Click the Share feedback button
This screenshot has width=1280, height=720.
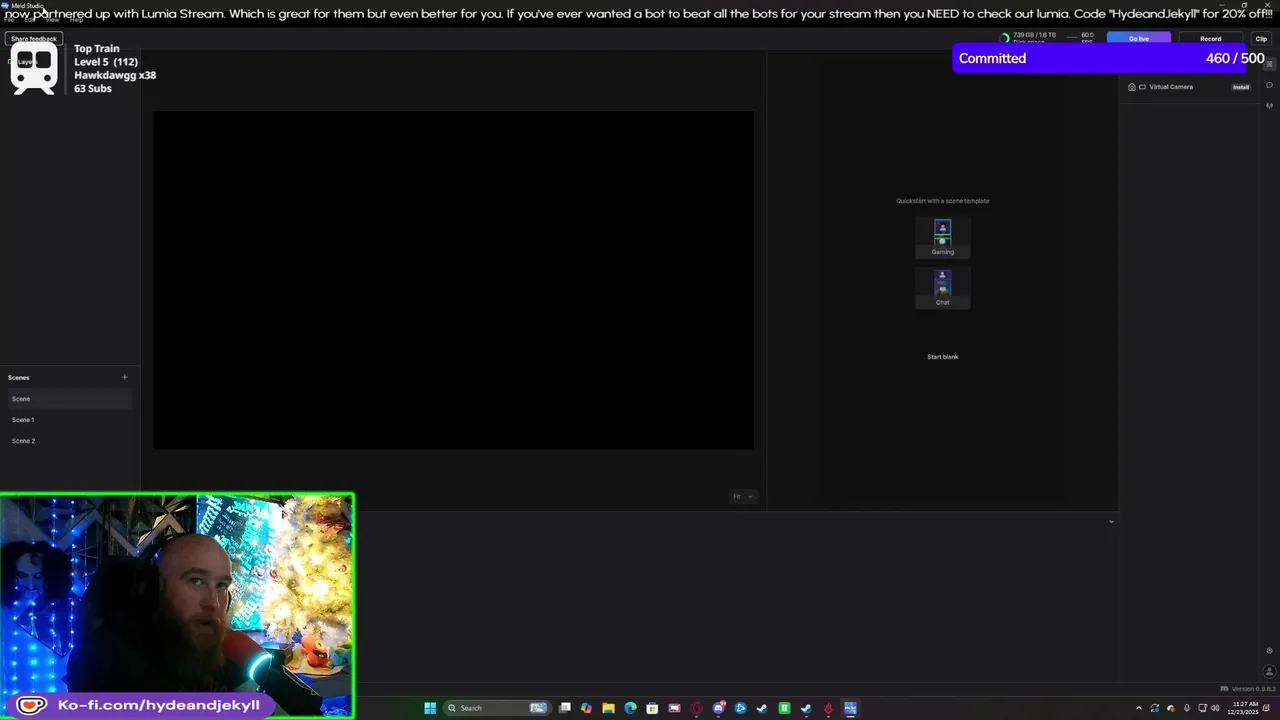click(x=34, y=39)
